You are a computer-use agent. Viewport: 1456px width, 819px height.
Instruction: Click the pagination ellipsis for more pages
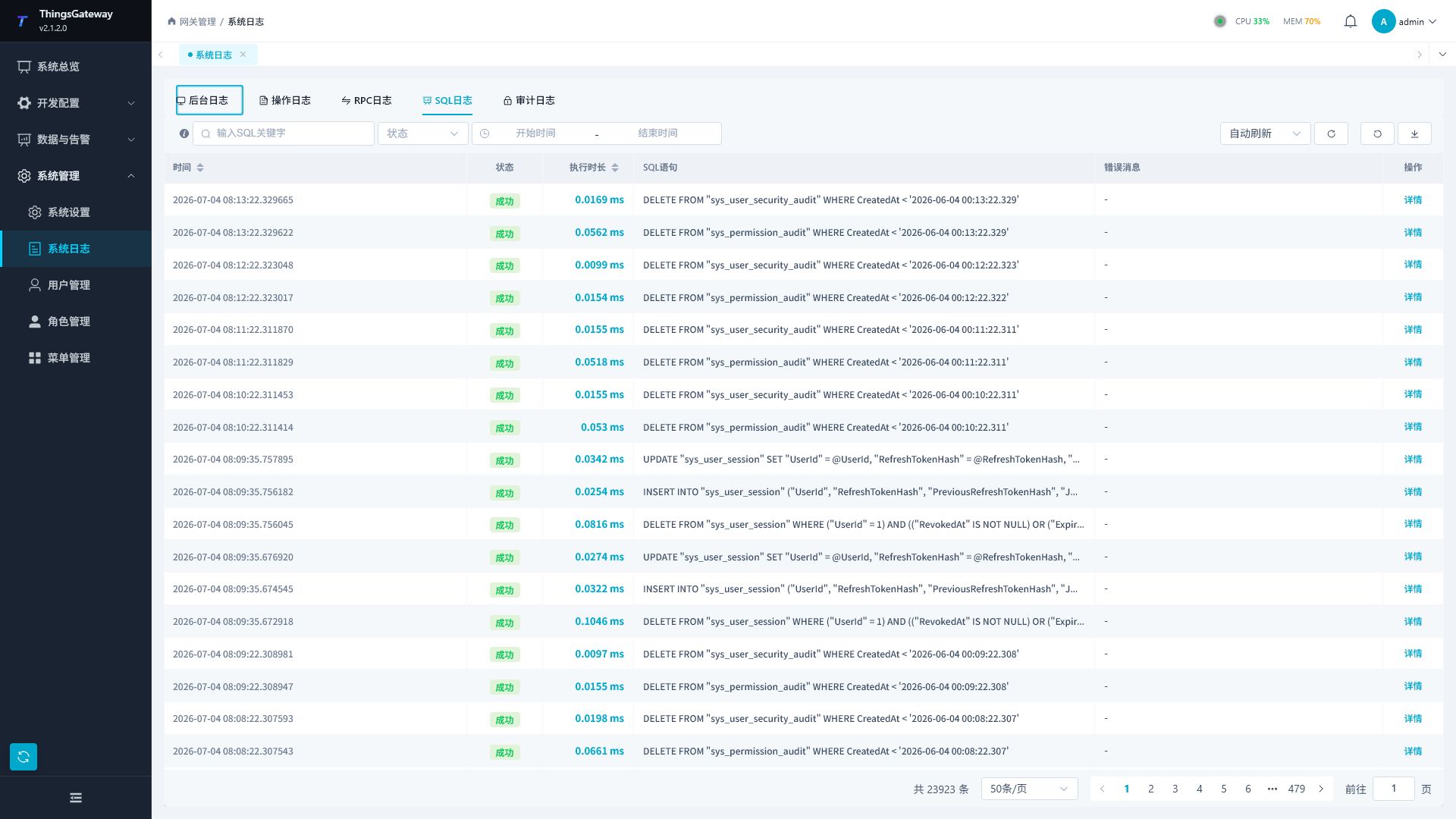[x=1272, y=789]
